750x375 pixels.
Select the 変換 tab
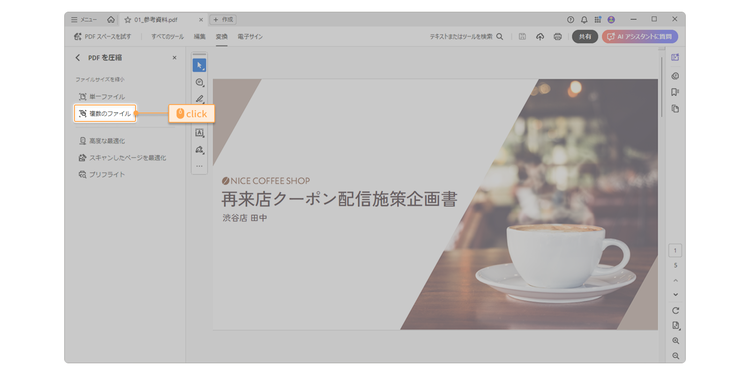click(221, 36)
